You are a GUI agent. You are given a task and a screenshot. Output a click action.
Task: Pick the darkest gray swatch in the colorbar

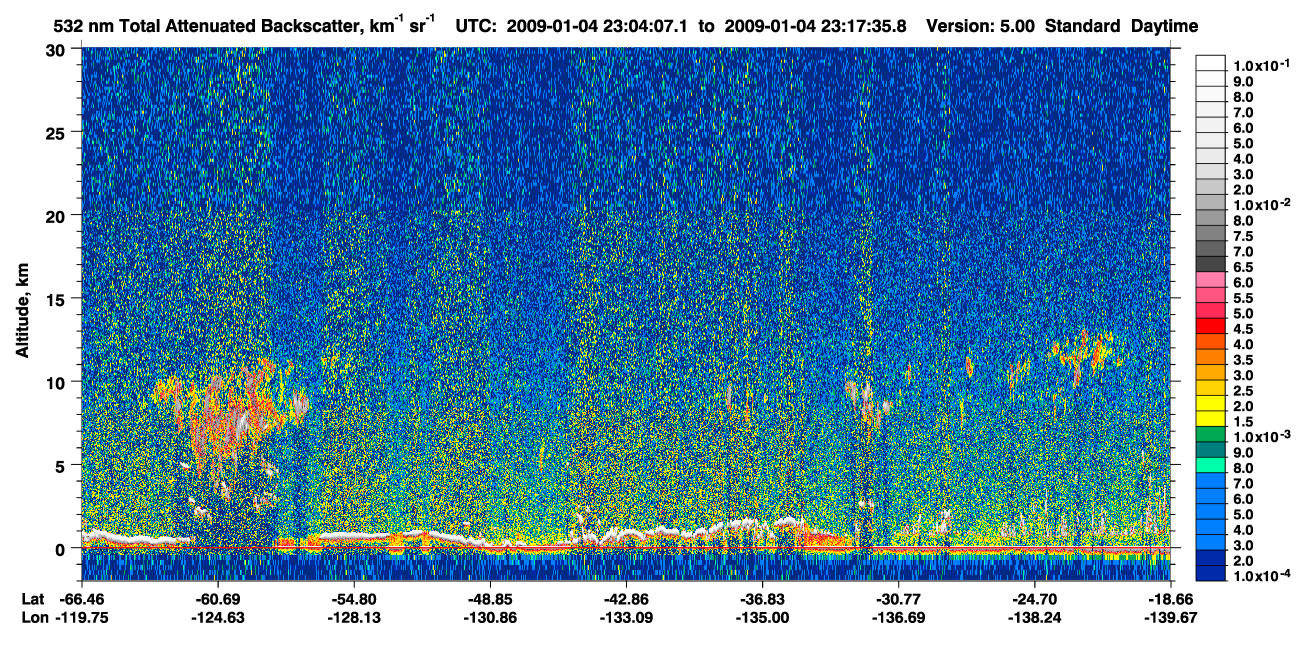click(x=1211, y=263)
